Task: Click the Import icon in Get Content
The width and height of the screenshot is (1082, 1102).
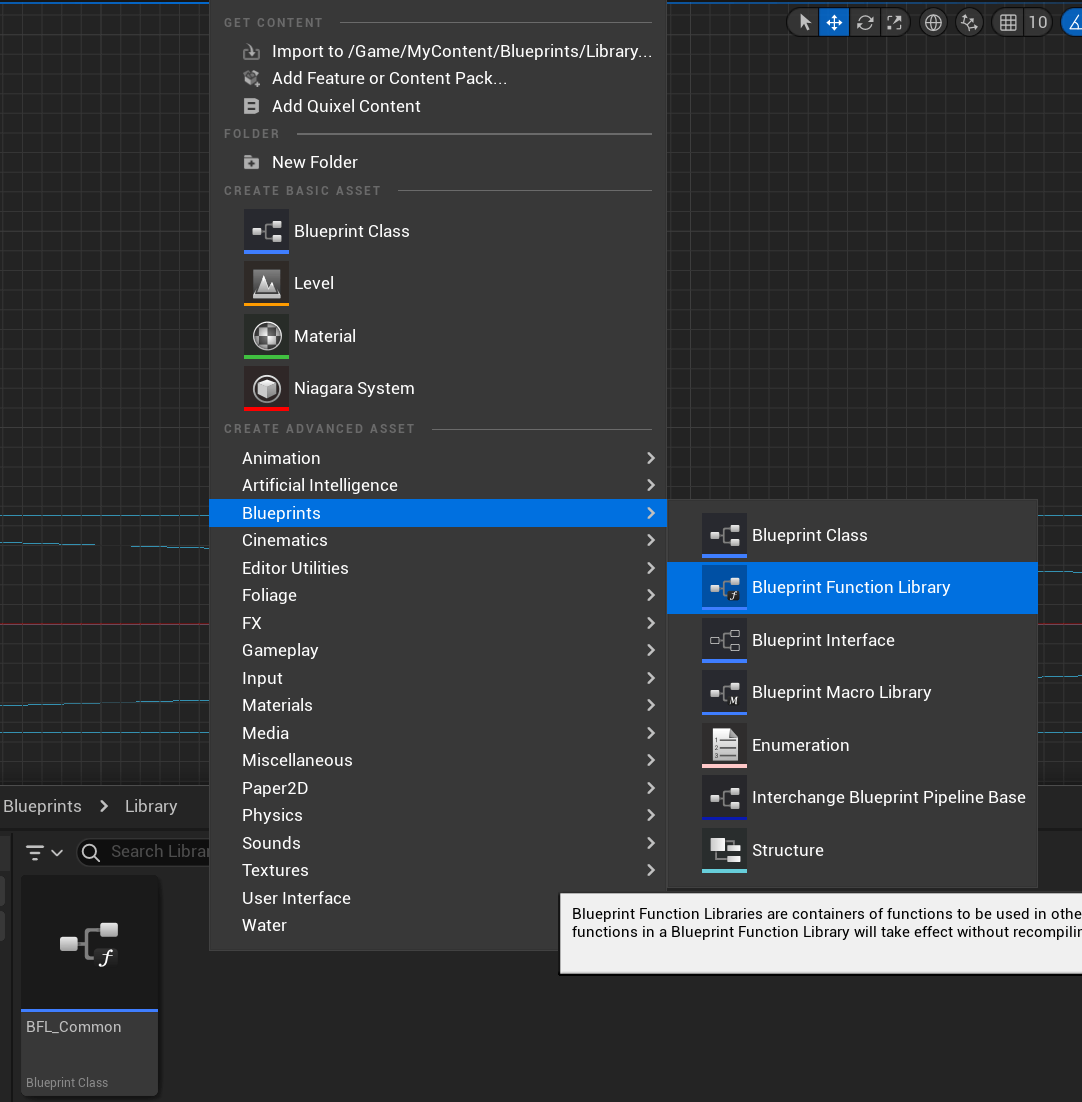Action: coord(251,51)
